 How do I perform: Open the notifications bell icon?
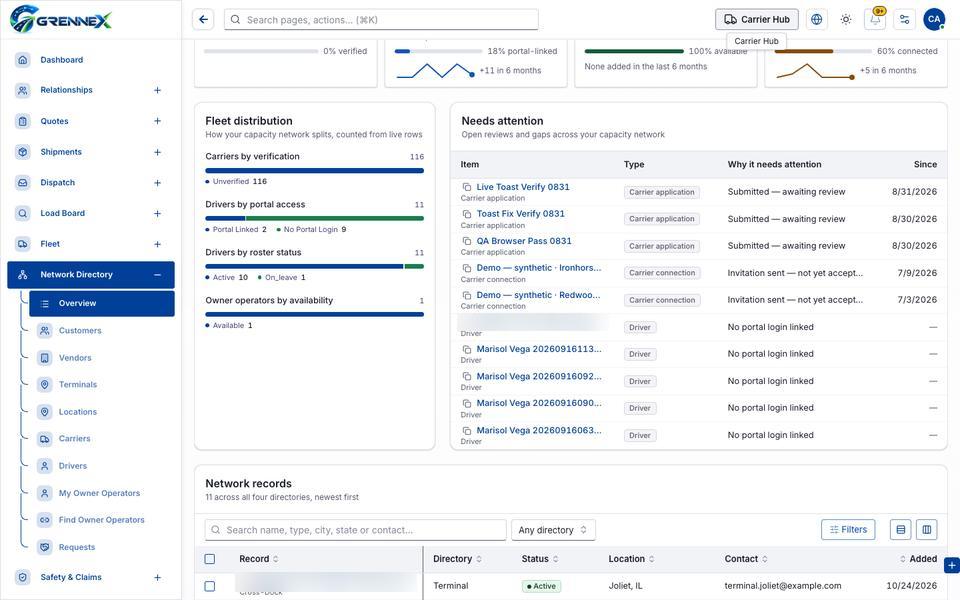tap(875, 20)
